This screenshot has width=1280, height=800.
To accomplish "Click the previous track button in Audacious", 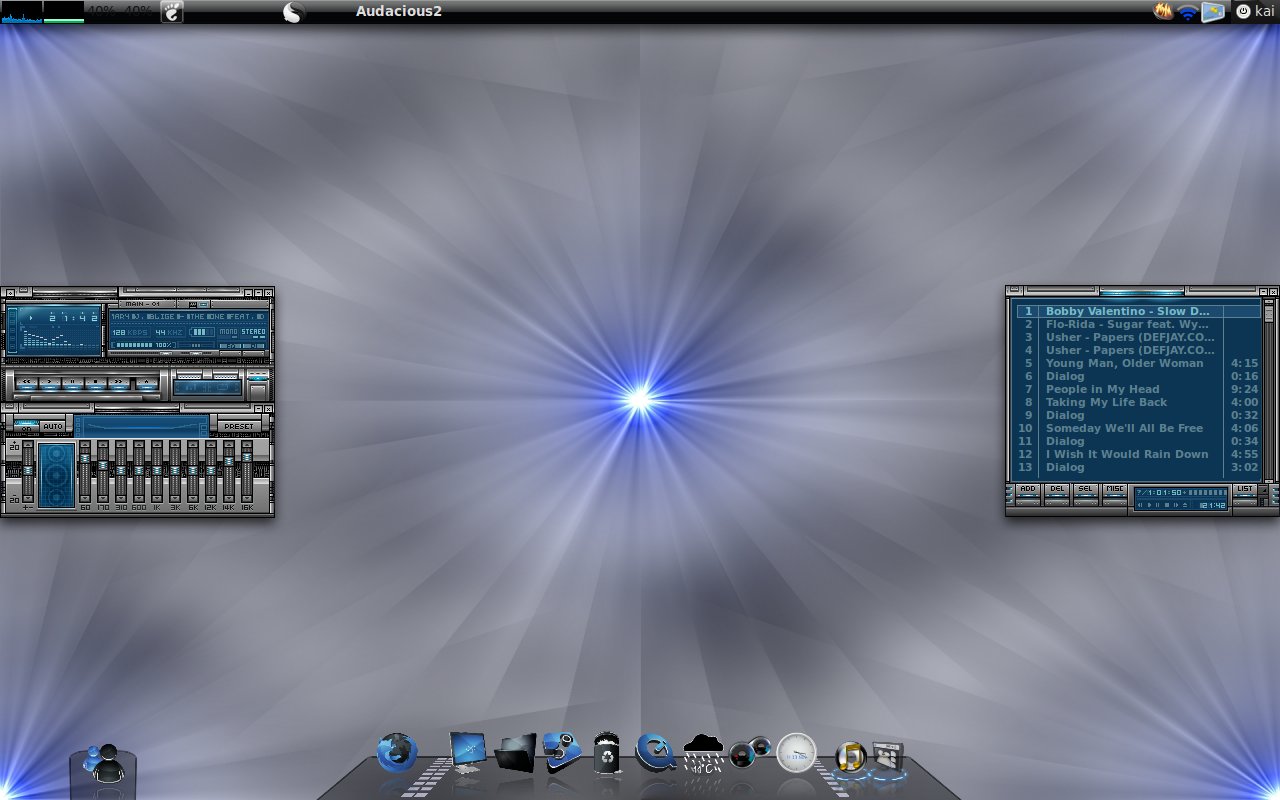I will click(26, 383).
